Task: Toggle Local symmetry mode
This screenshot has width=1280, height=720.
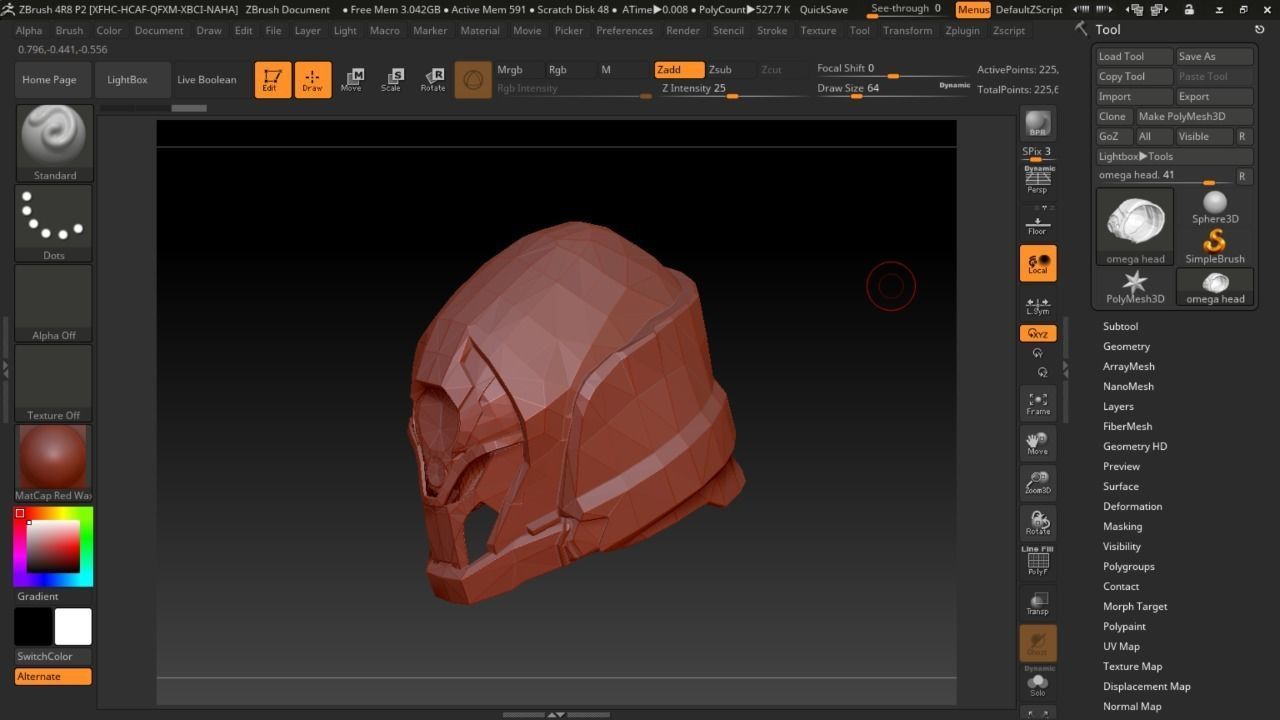Action: click(x=1038, y=264)
